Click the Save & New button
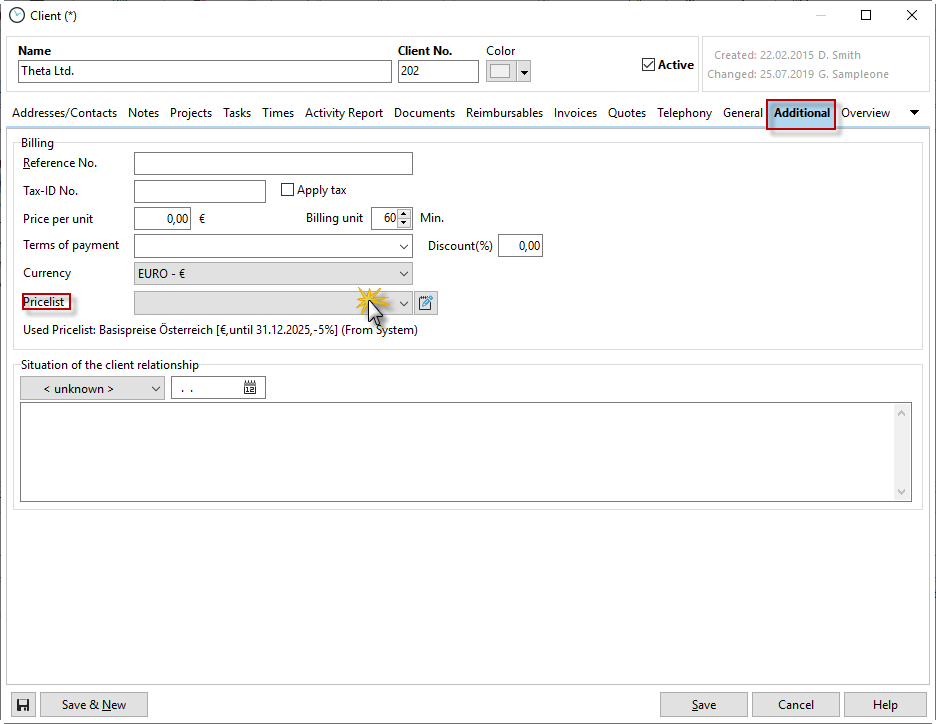Image resolution: width=936 pixels, height=724 pixels. point(94,705)
